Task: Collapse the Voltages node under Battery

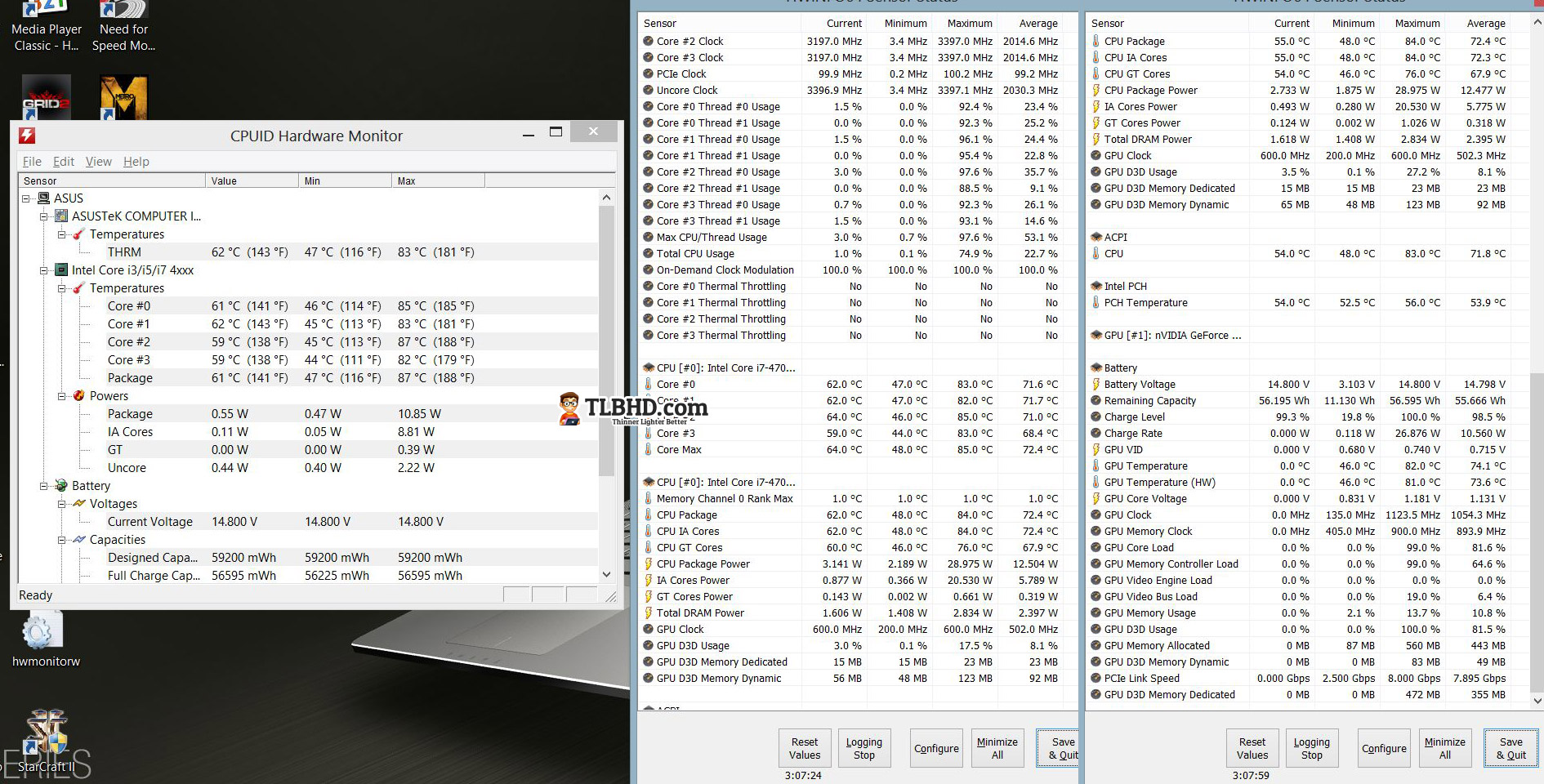Action: coord(62,504)
